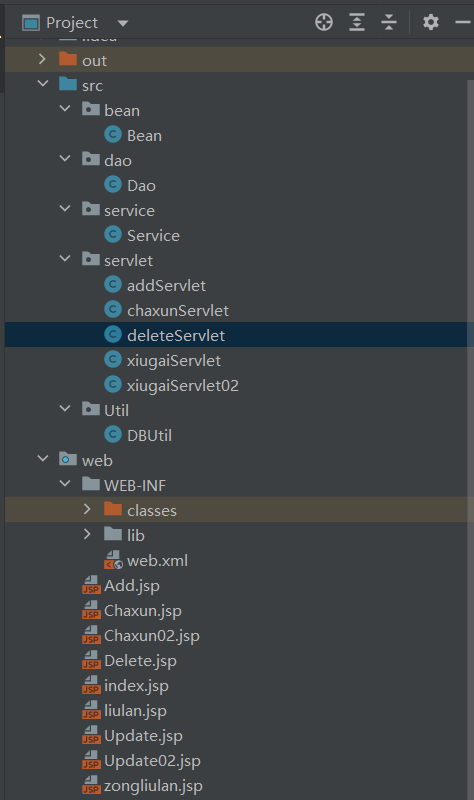The height and width of the screenshot is (800, 474).
Task: Collapse the servlet package
Action: pos(65,259)
